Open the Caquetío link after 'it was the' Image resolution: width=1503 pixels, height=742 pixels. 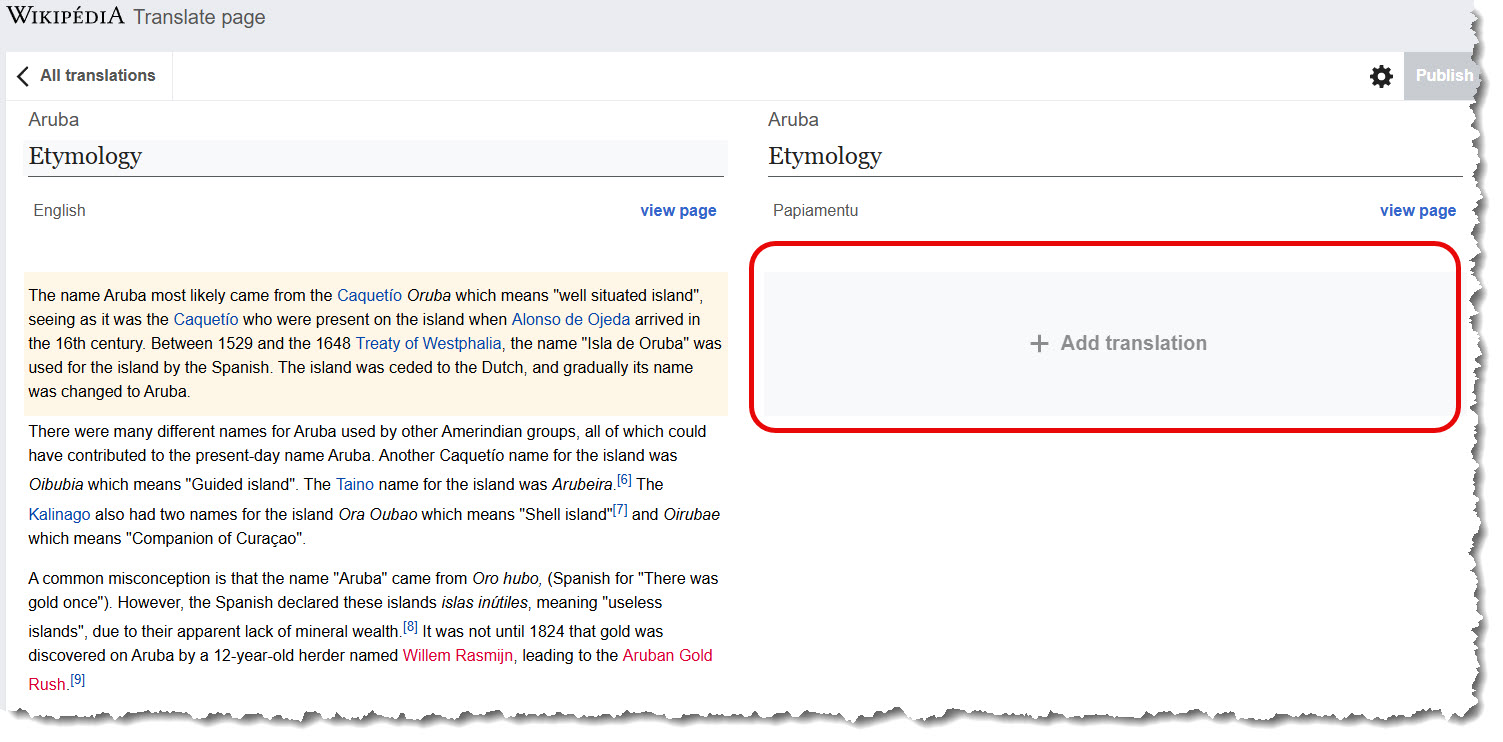(x=206, y=320)
